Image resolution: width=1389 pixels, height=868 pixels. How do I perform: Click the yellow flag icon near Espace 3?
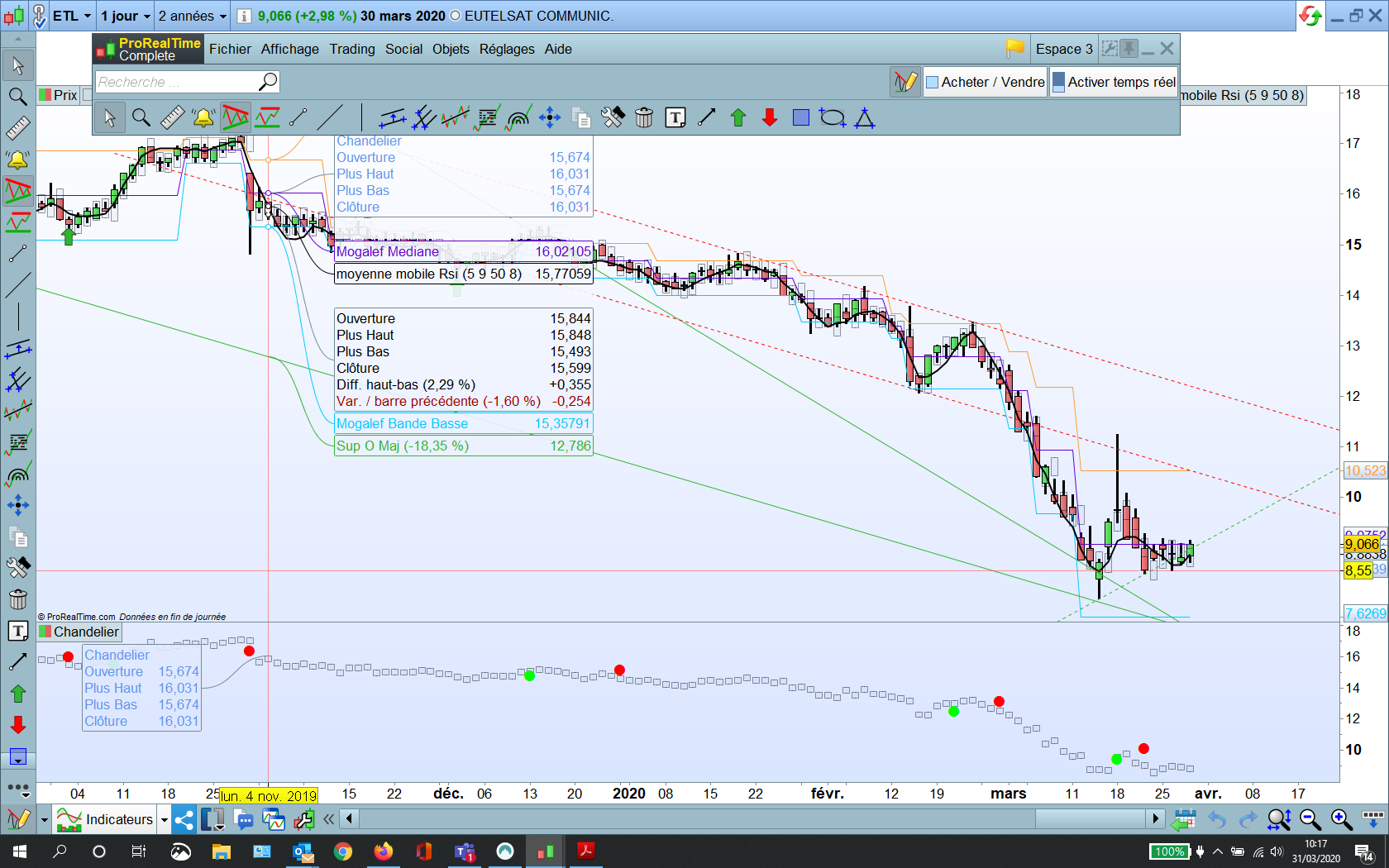tap(1015, 49)
